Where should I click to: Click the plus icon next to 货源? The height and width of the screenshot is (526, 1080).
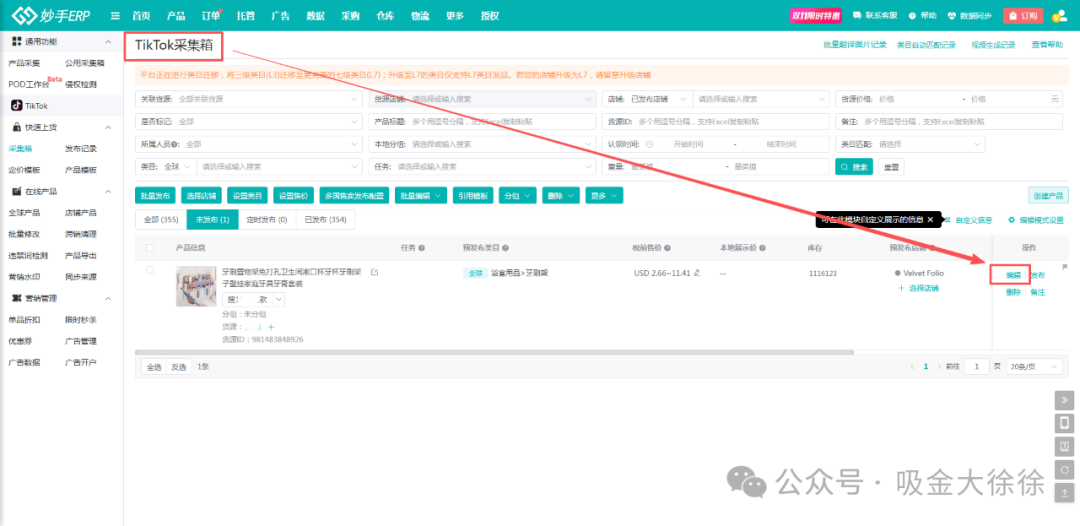[271, 327]
